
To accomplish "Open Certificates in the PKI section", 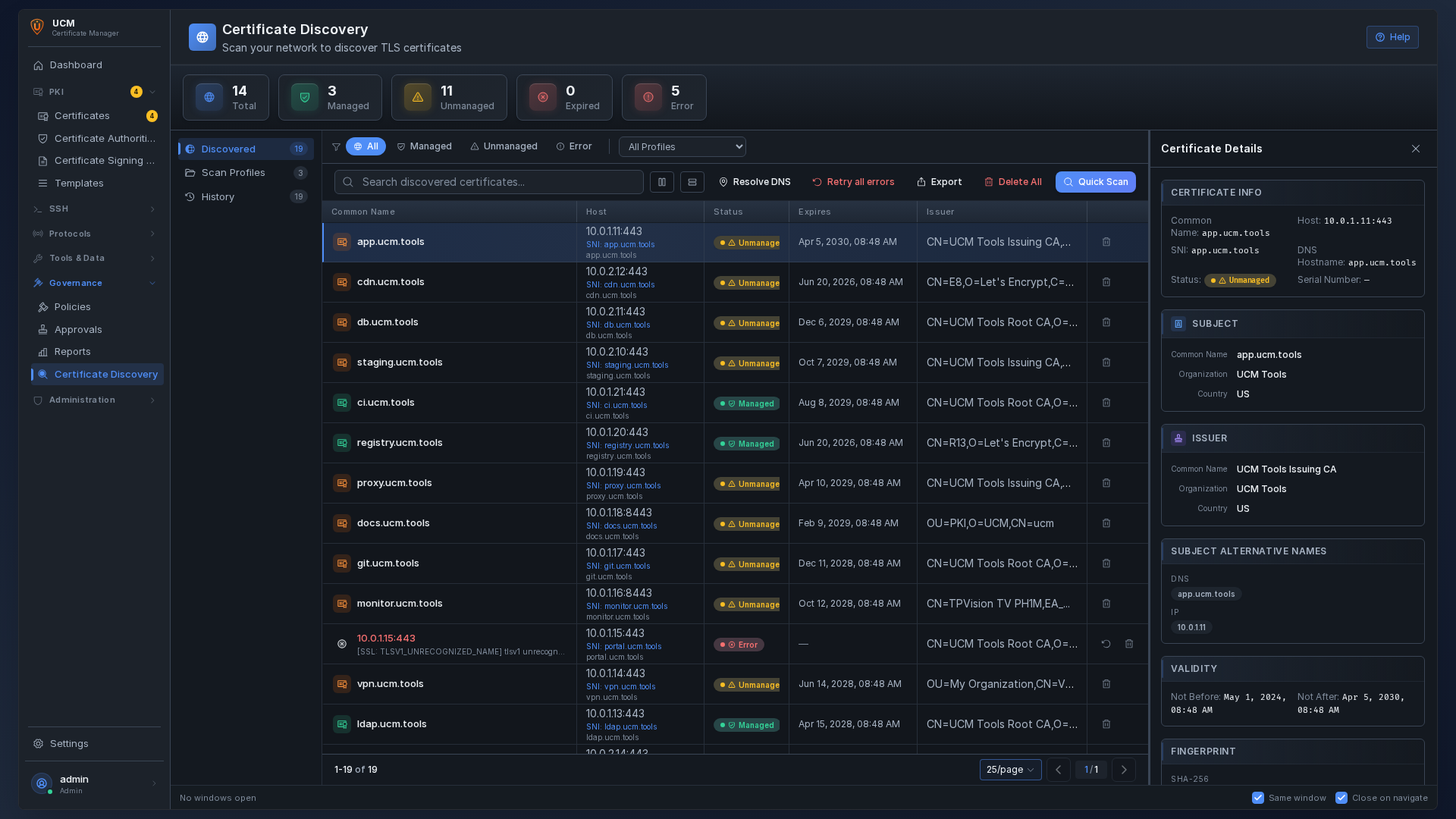I will 97,116.
